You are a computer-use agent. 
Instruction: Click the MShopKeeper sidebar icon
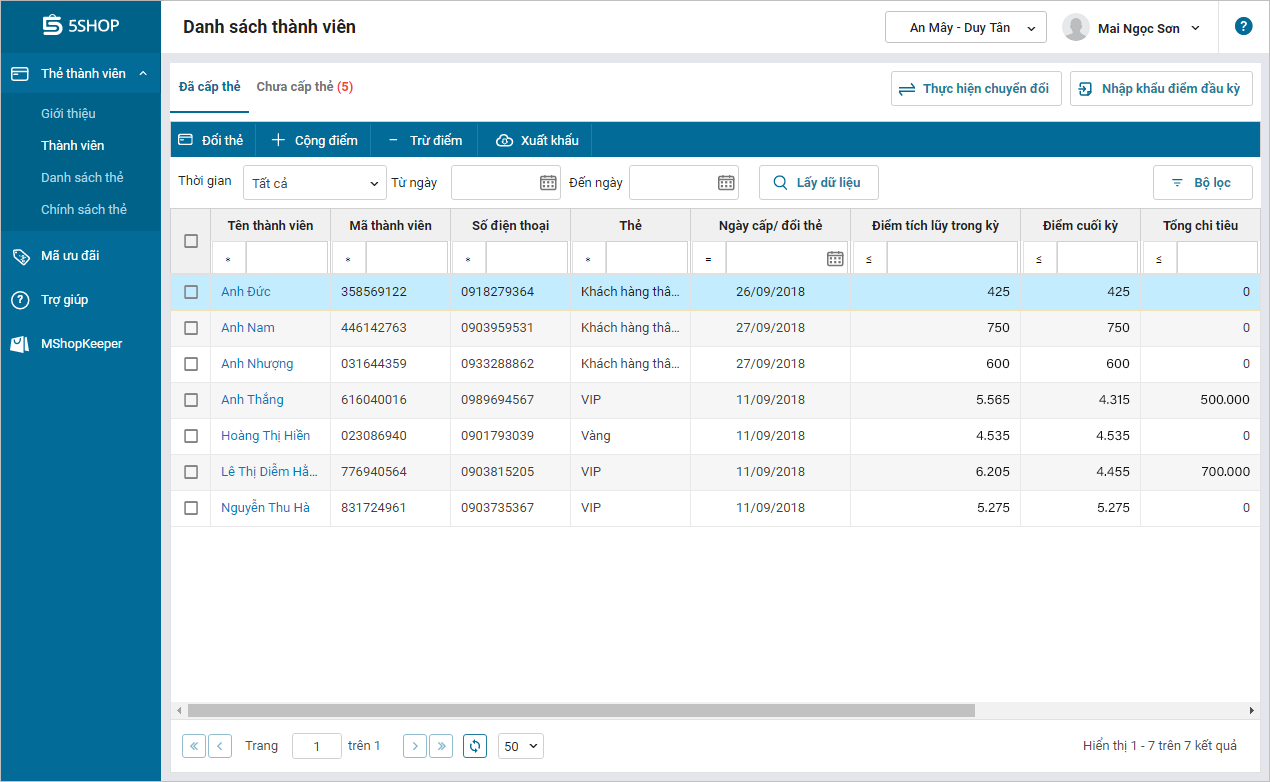(x=20, y=344)
